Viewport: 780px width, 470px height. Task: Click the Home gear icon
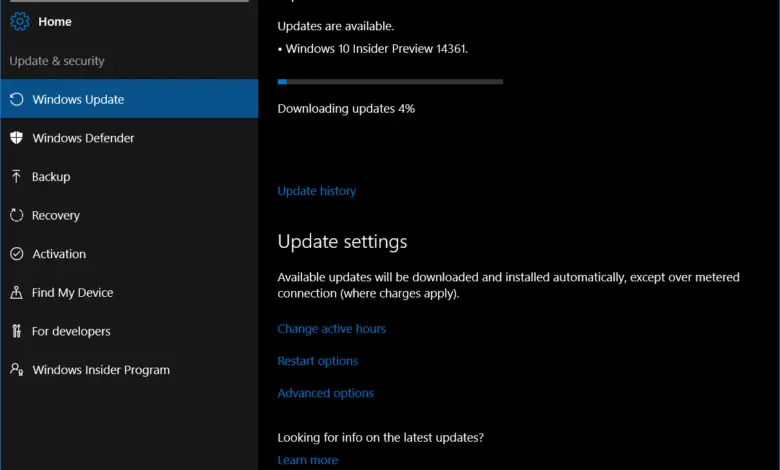point(20,21)
